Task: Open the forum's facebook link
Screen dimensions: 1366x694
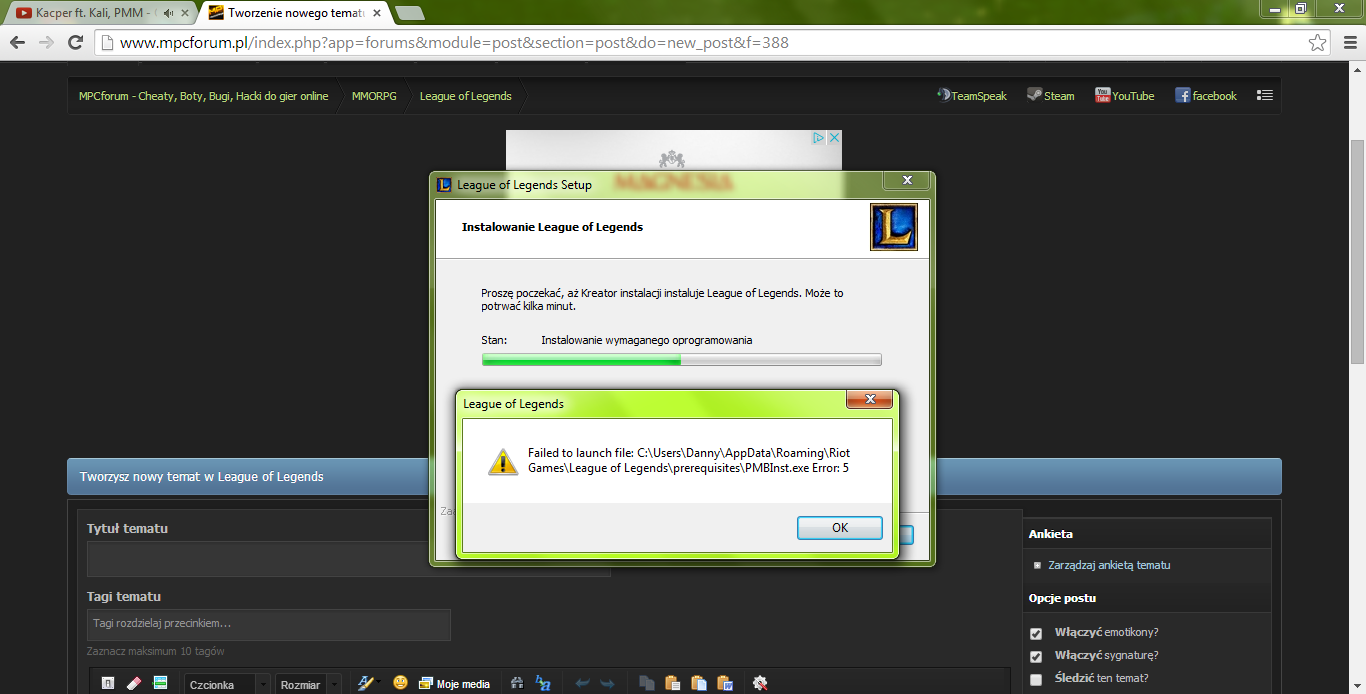Action: click(1206, 96)
